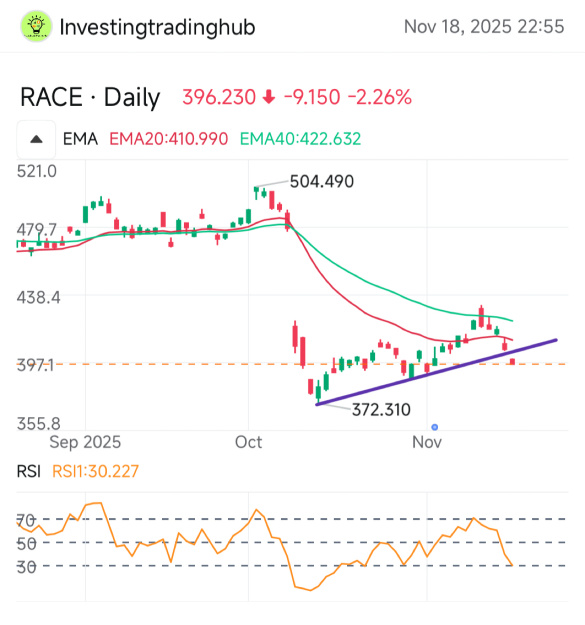
Task: Click the RSI 70 level label
Action: pyautogui.click(x=26, y=520)
